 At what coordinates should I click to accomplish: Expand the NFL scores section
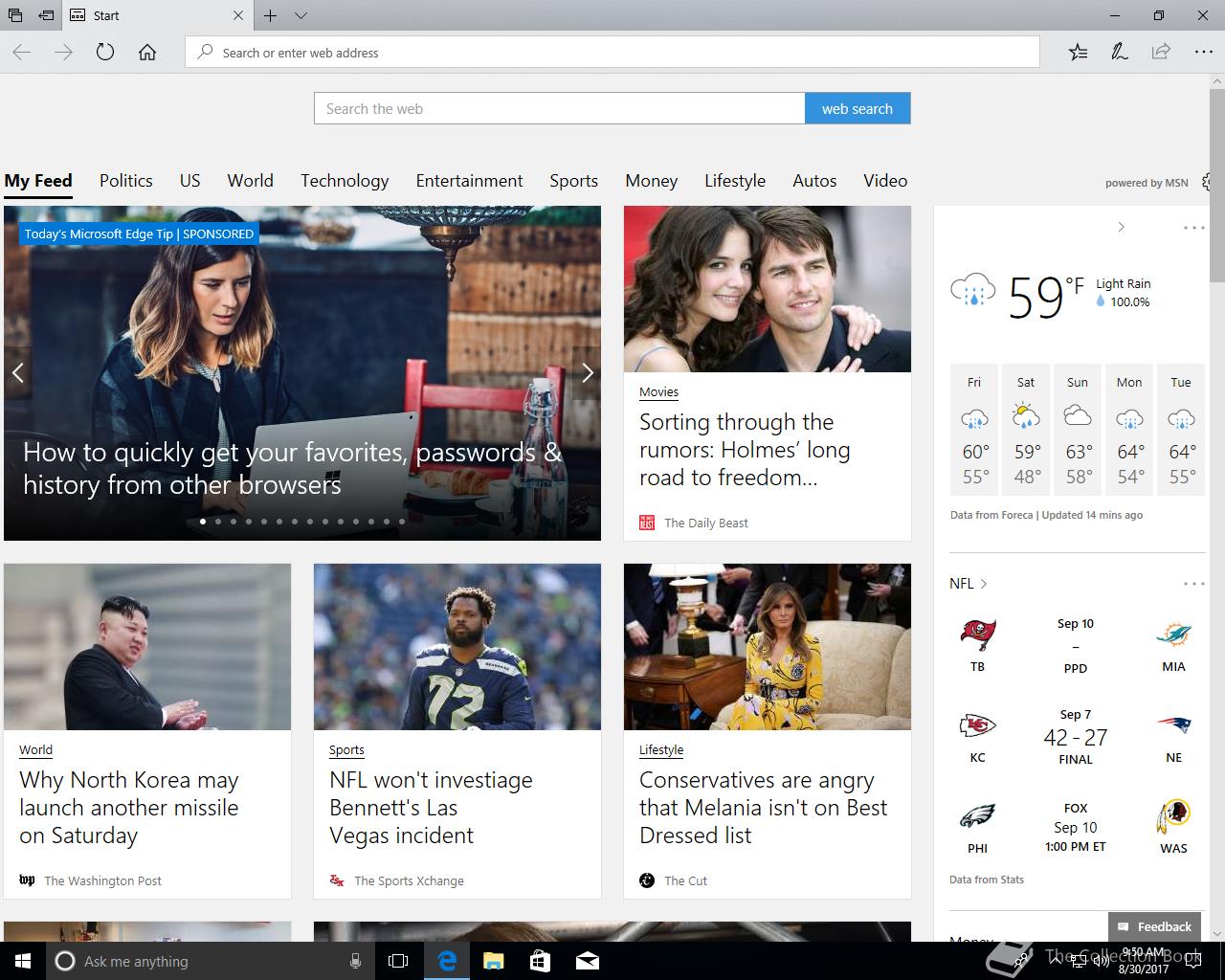point(968,584)
